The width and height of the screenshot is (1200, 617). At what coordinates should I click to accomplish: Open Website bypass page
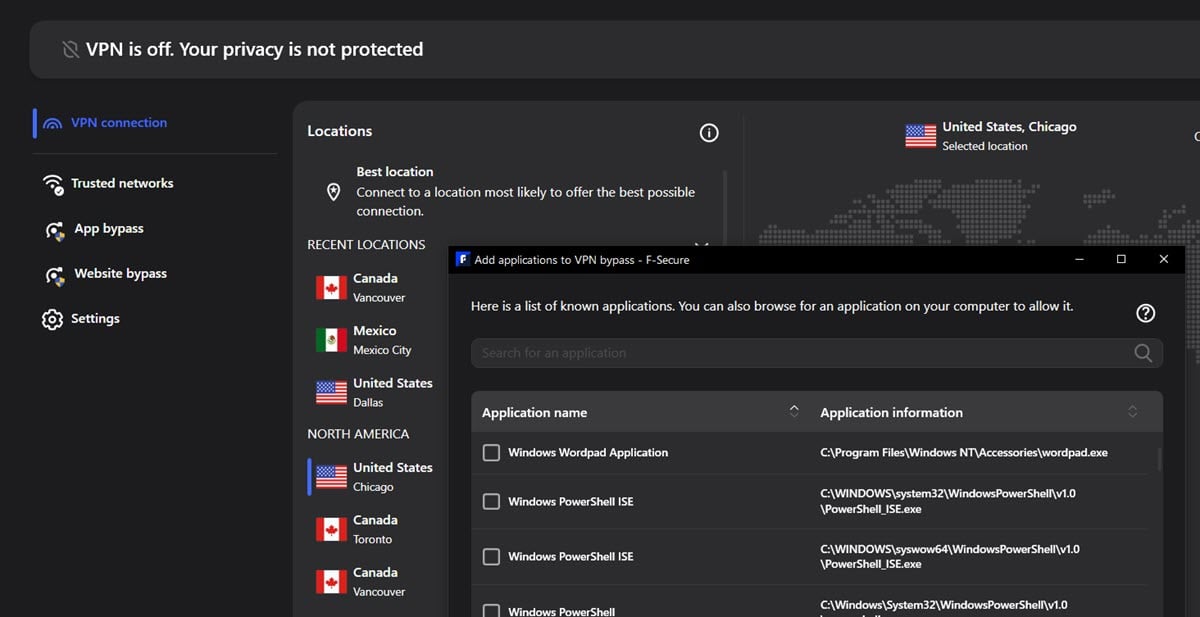120,273
